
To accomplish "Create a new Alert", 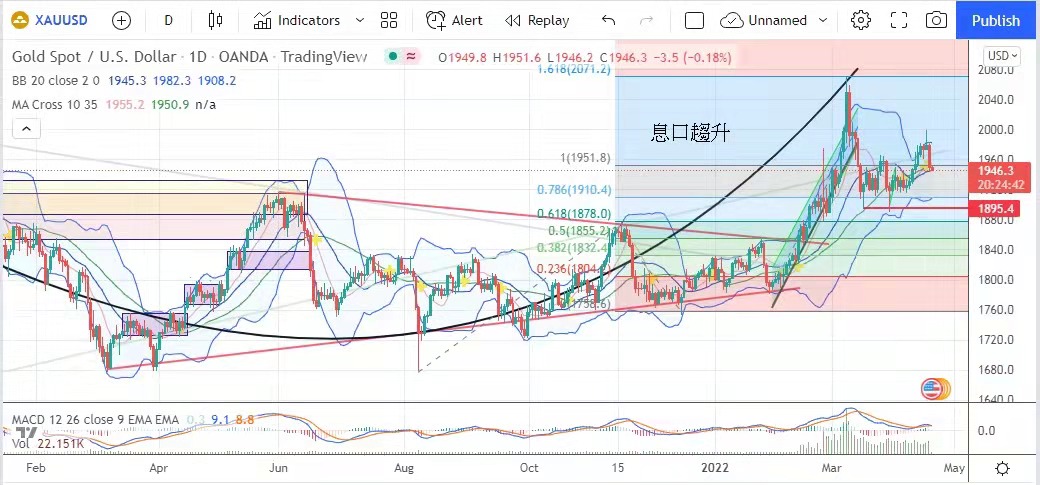I will click(454, 20).
